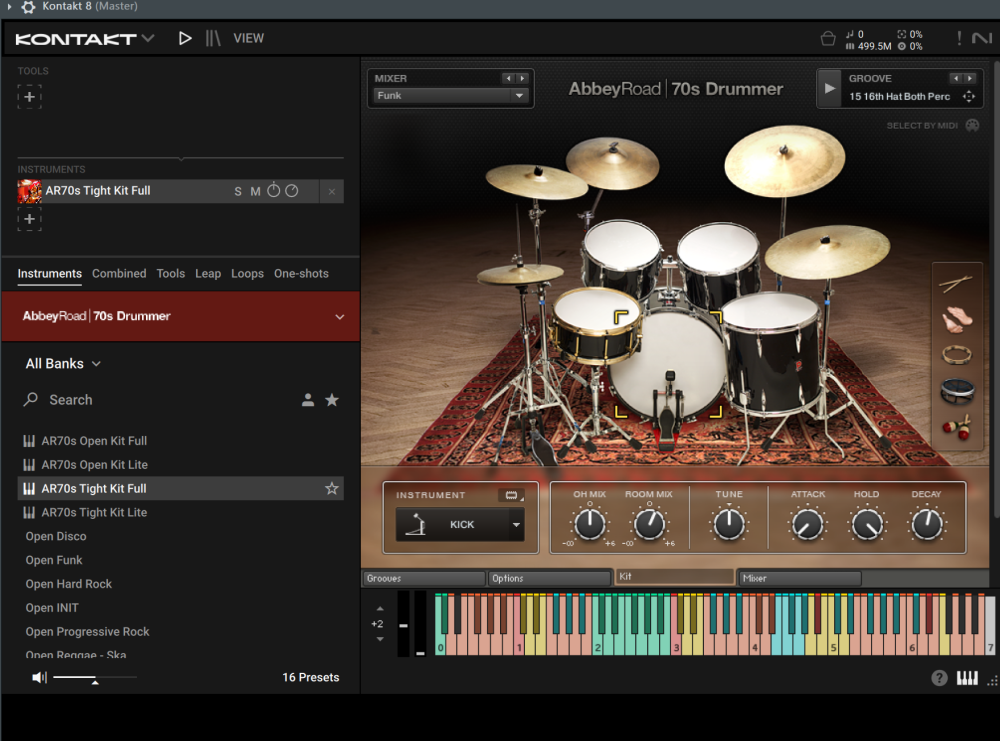Play the groove 15 16th Hat

pyautogui.click(x=830, y=88)
